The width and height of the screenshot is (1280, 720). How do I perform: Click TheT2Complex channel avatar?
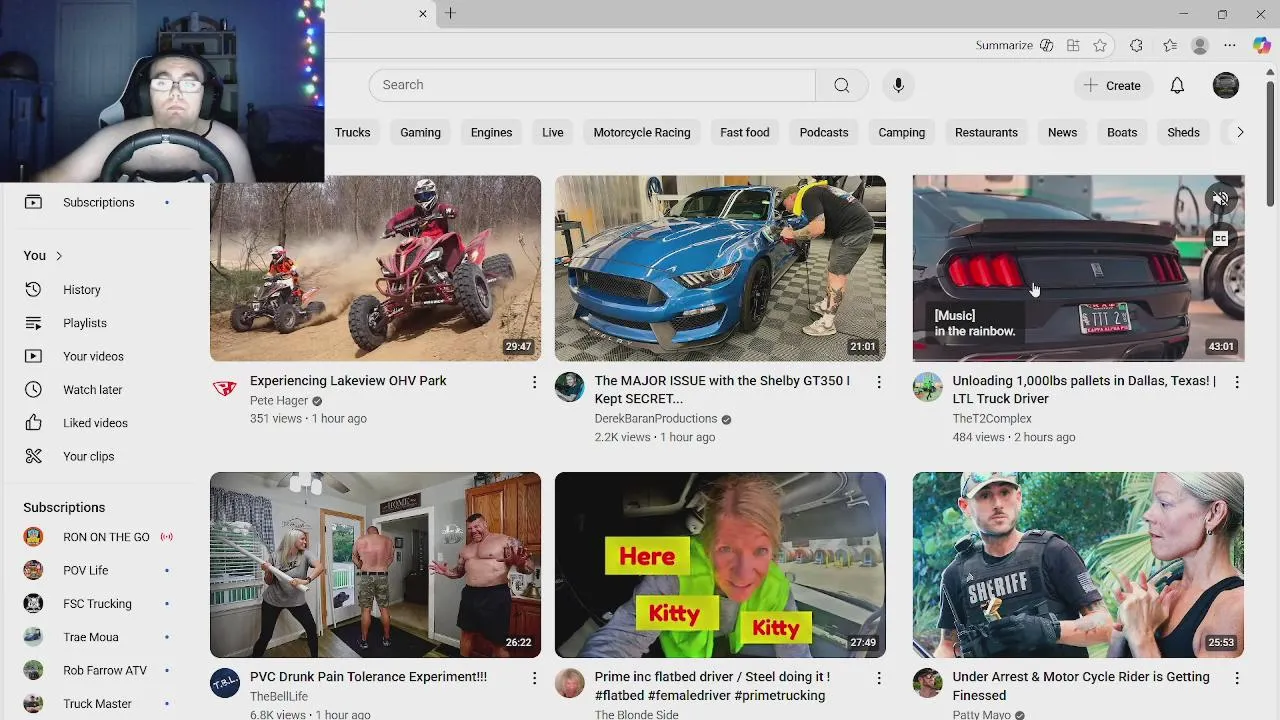[x=928, y=387]
